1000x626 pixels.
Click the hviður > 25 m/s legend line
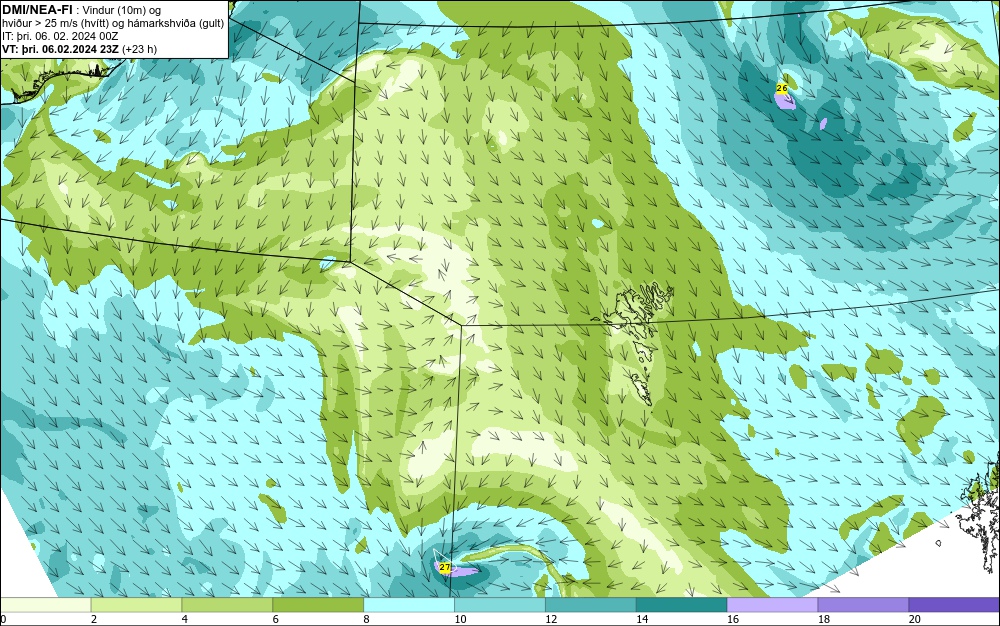pos(113,24)
